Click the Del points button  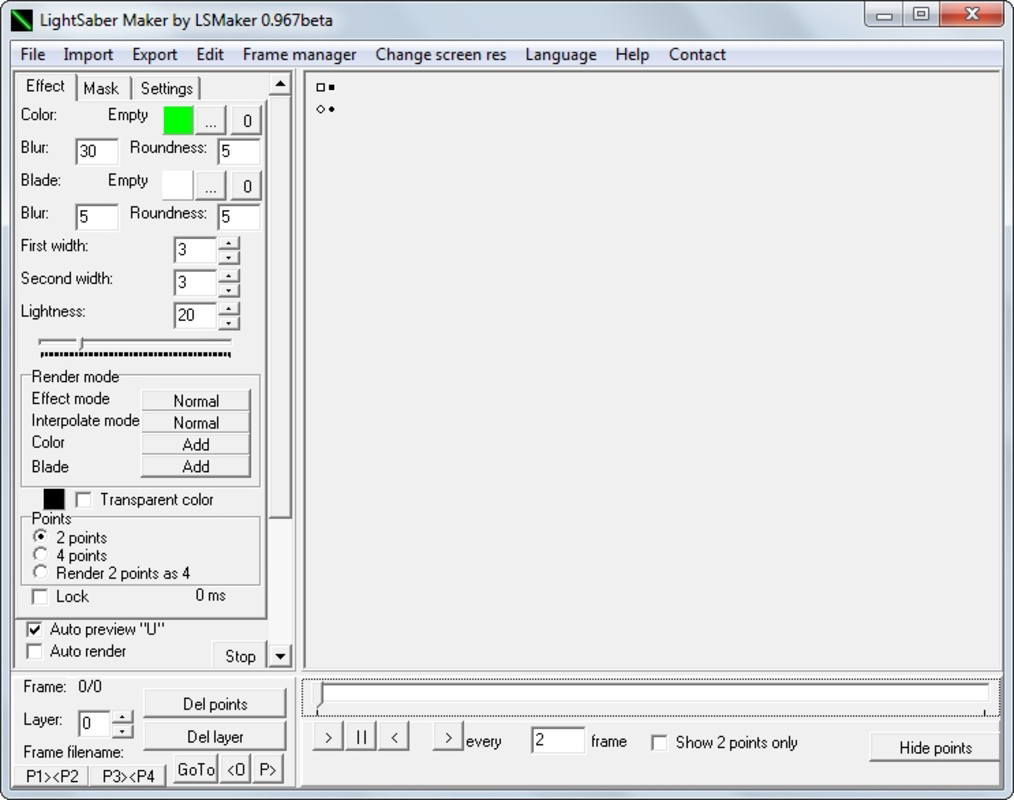click(215, 704)
